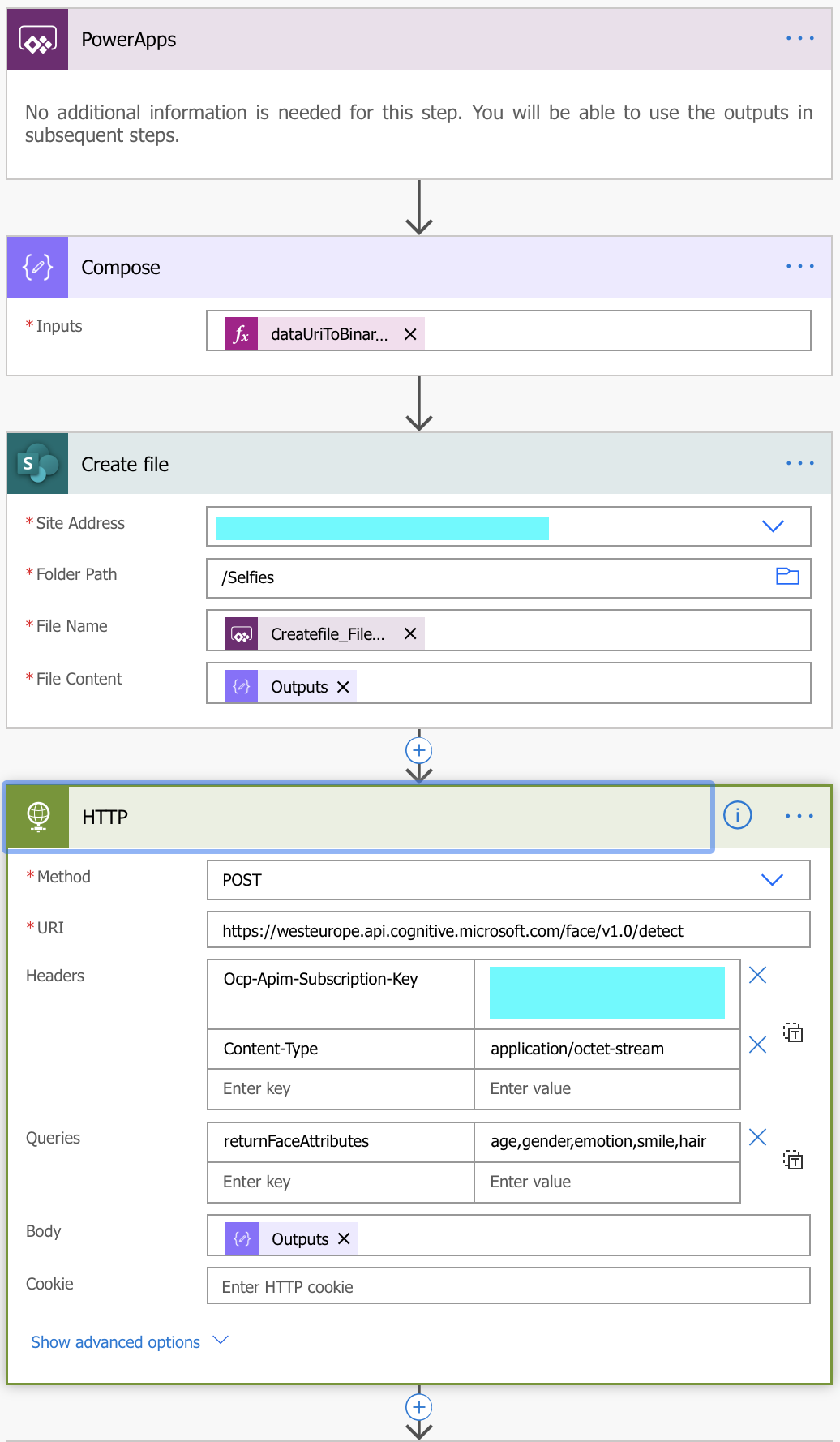Insert a new step after HTTP

click(x=418, y=1407)
